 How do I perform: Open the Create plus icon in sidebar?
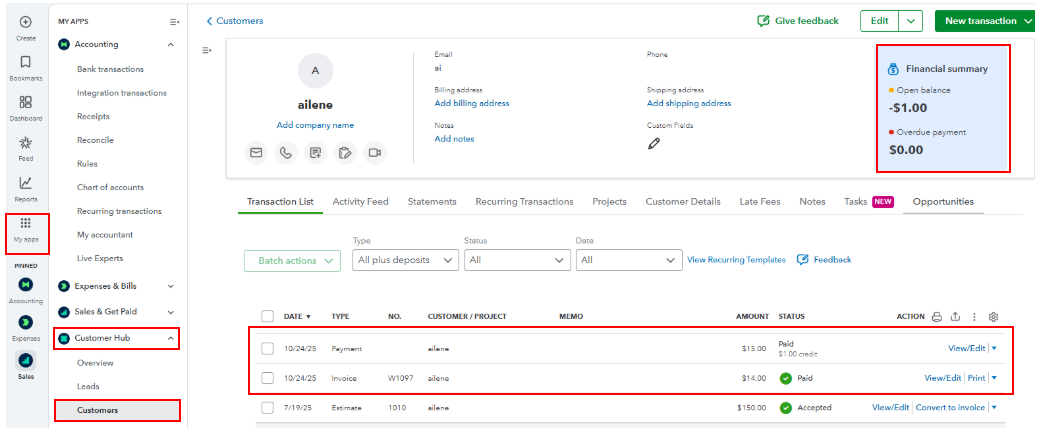[x=25, y=22]
